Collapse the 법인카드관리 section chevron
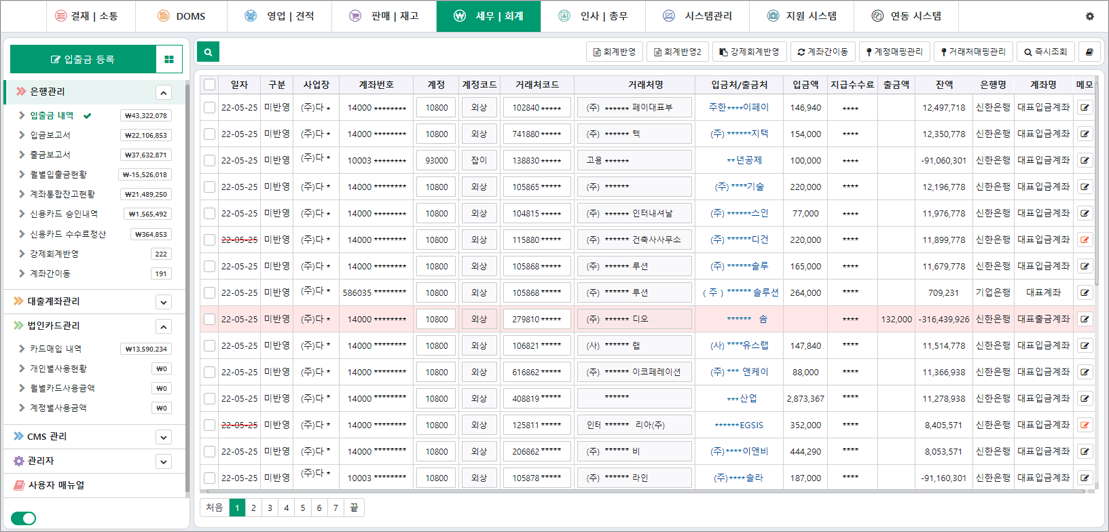The width and height of the screenshot is (1109, 532). [163, 327]
